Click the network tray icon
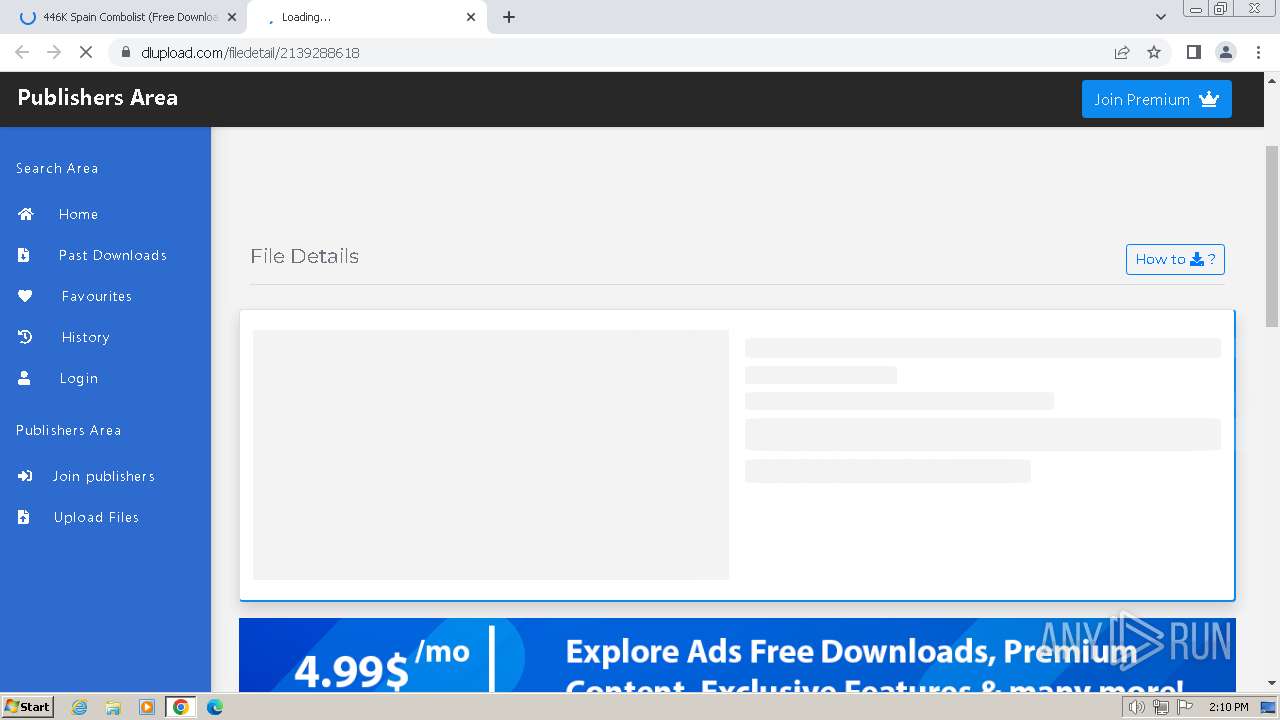The image size is (1280, 720). coord(1161,707)
